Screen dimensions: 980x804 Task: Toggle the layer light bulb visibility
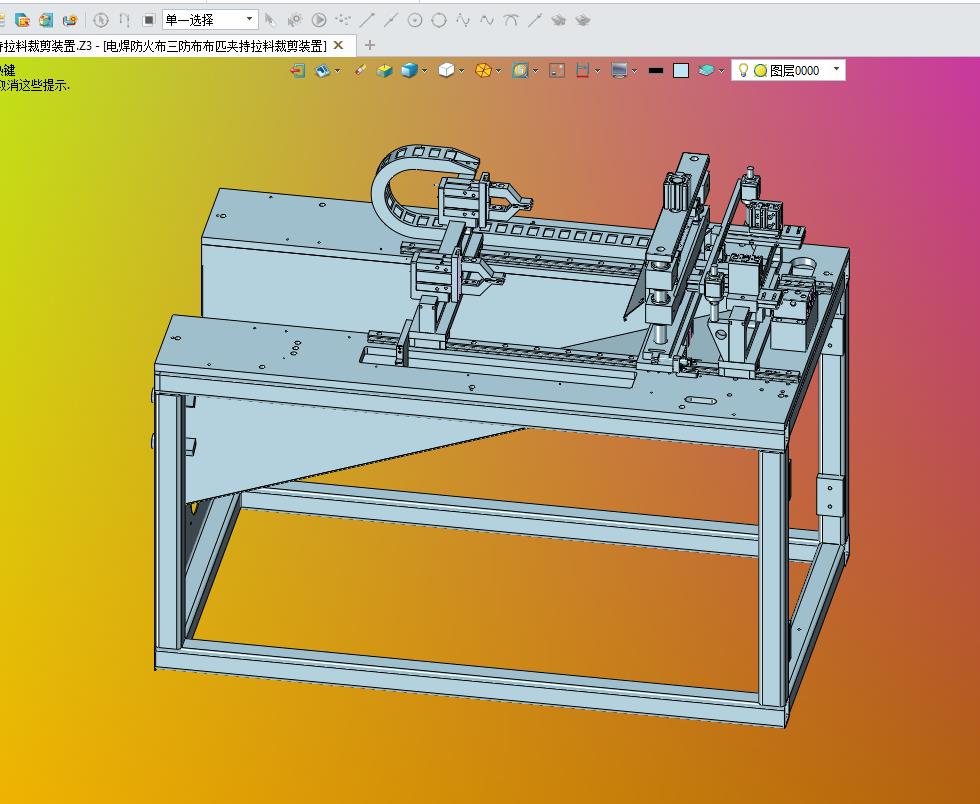743,71
